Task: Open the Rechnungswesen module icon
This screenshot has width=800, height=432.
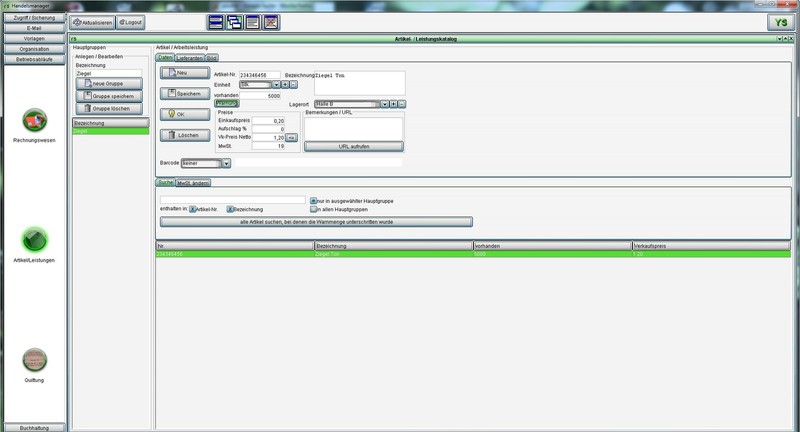Action: click(35, 120)
